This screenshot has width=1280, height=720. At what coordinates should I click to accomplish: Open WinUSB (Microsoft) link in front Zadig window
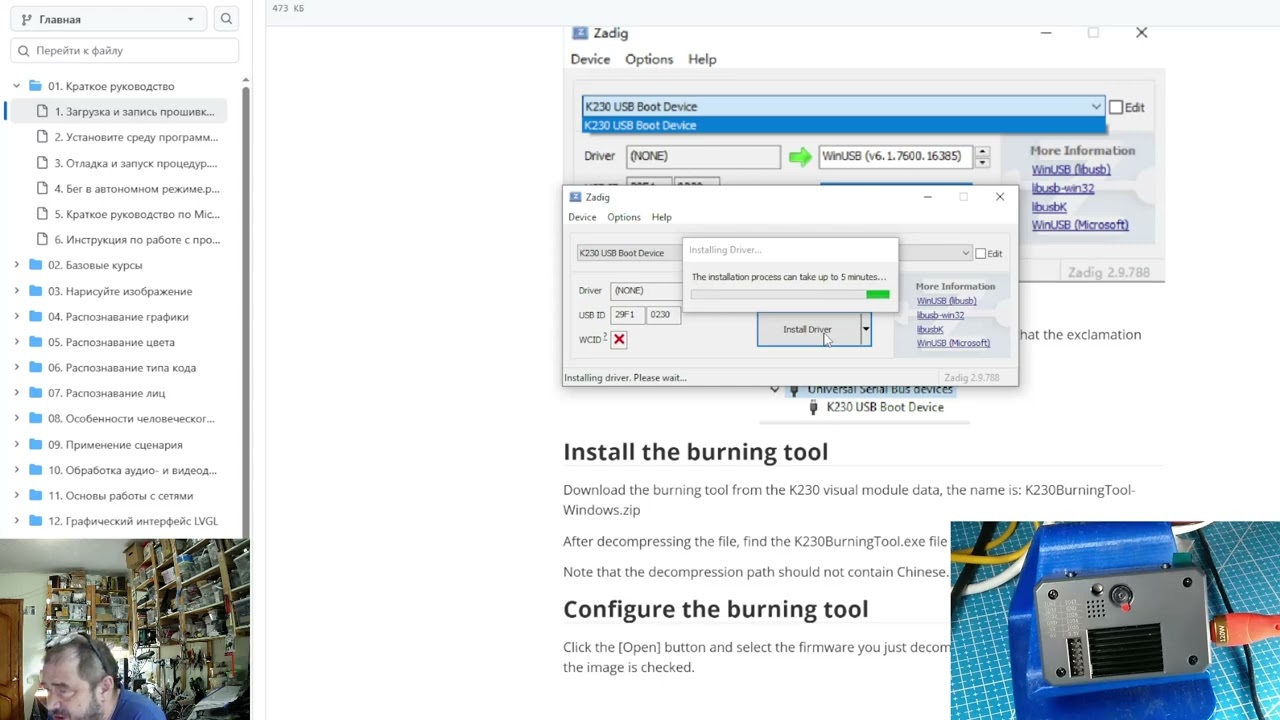[953, 343]
